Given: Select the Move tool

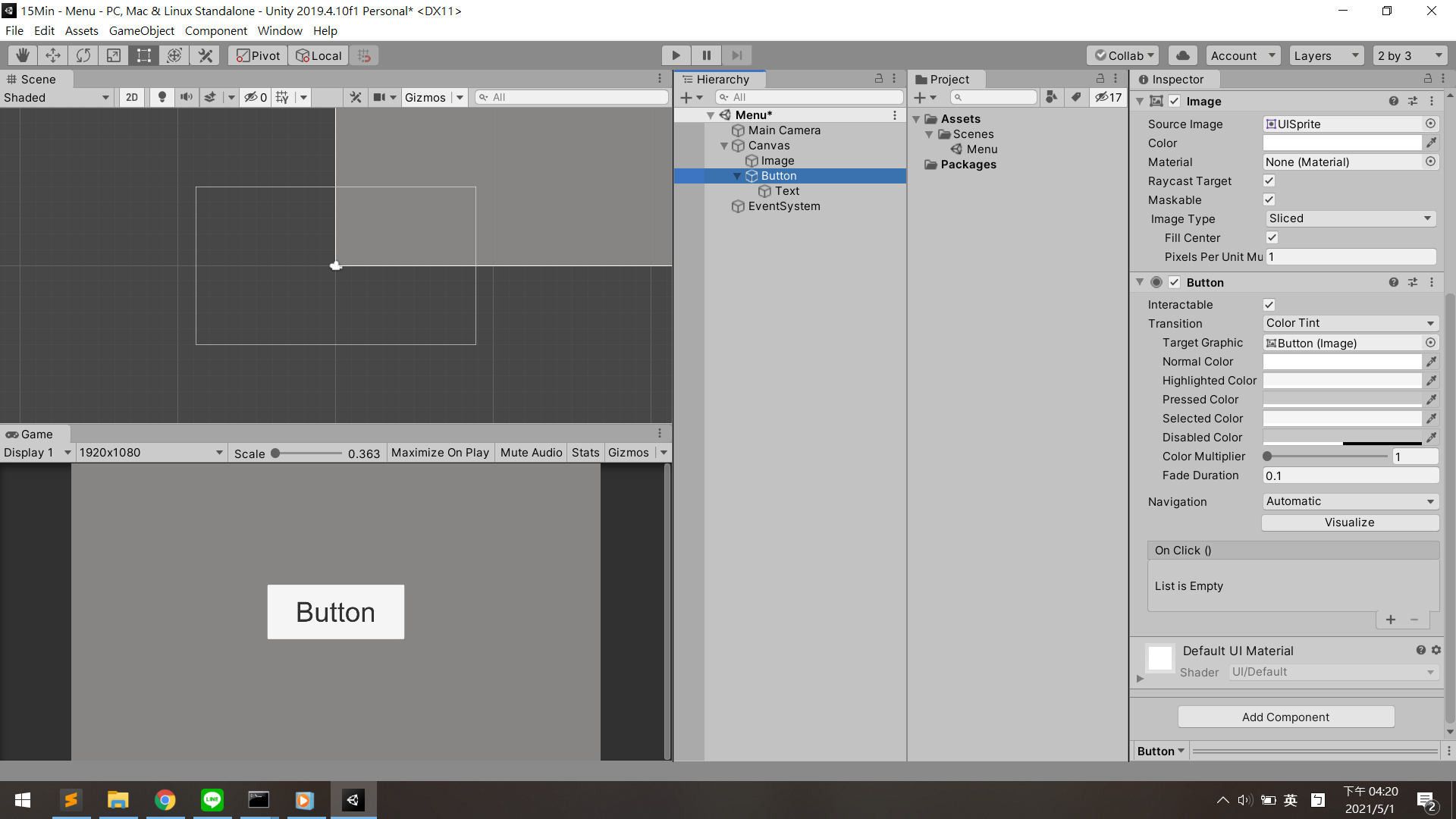Looking at the screenshot, I should coord(53,55).
